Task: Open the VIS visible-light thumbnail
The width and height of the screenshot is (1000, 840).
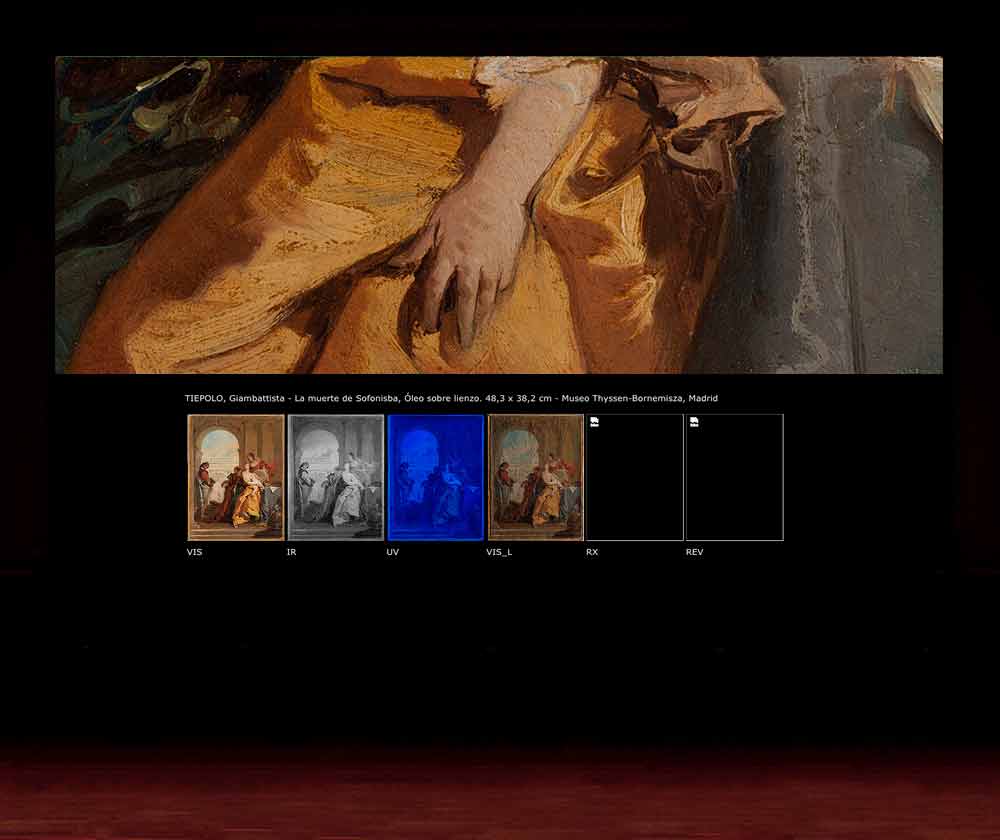Action: tap(235, 477)
